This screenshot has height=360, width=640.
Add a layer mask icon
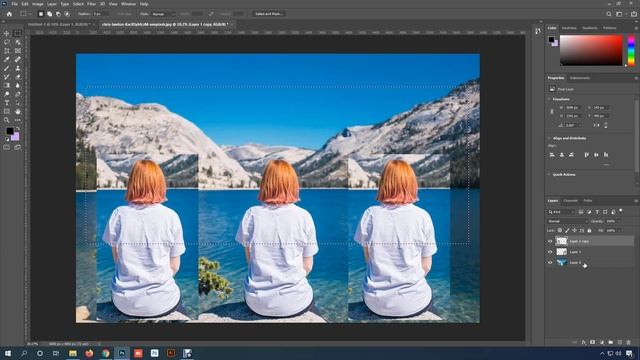point(593,342)
